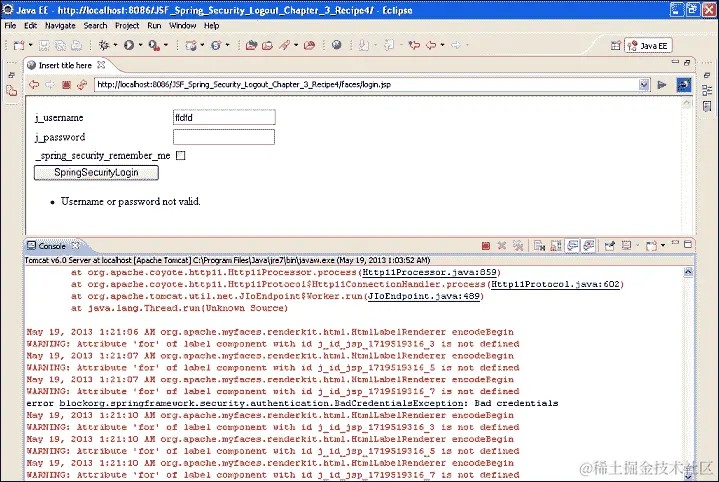Toggle Show Console on standard output change
This screenshot has width=719, height=482.
coord(572,246)
